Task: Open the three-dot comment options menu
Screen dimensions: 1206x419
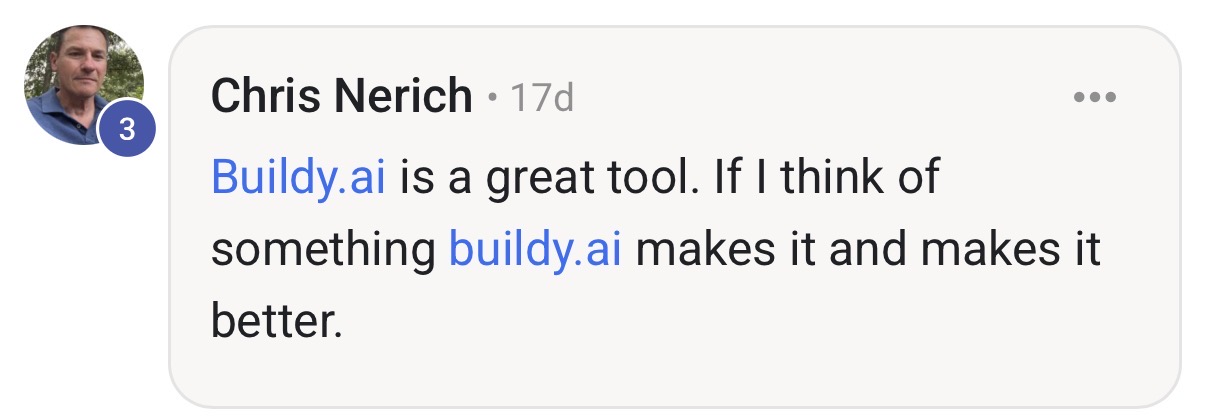Action: pyautogui.click(x=1094, y=98)
